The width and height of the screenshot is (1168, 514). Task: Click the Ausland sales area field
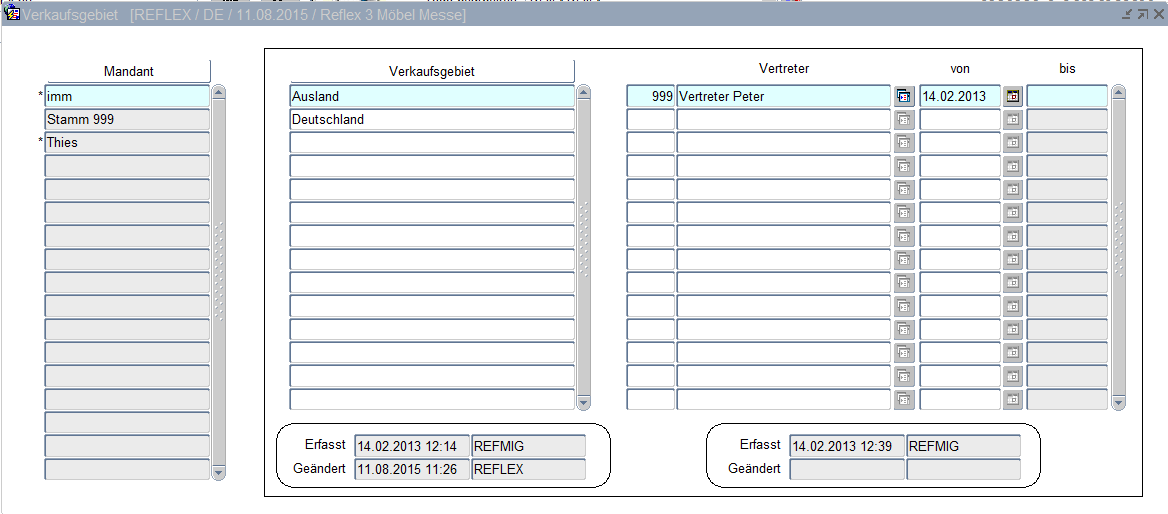[x=431, y=96]
